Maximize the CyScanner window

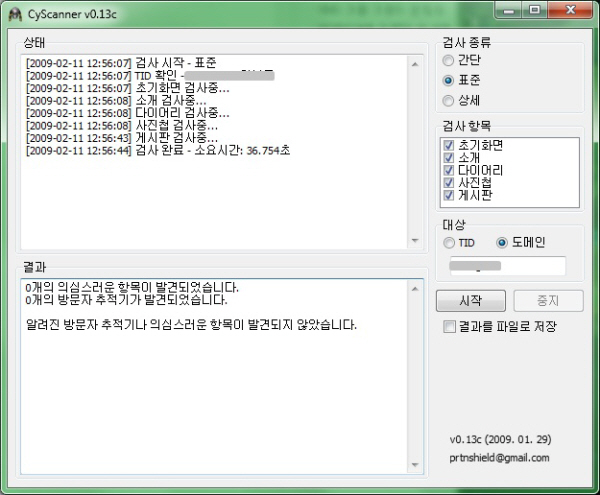point(535,10)
